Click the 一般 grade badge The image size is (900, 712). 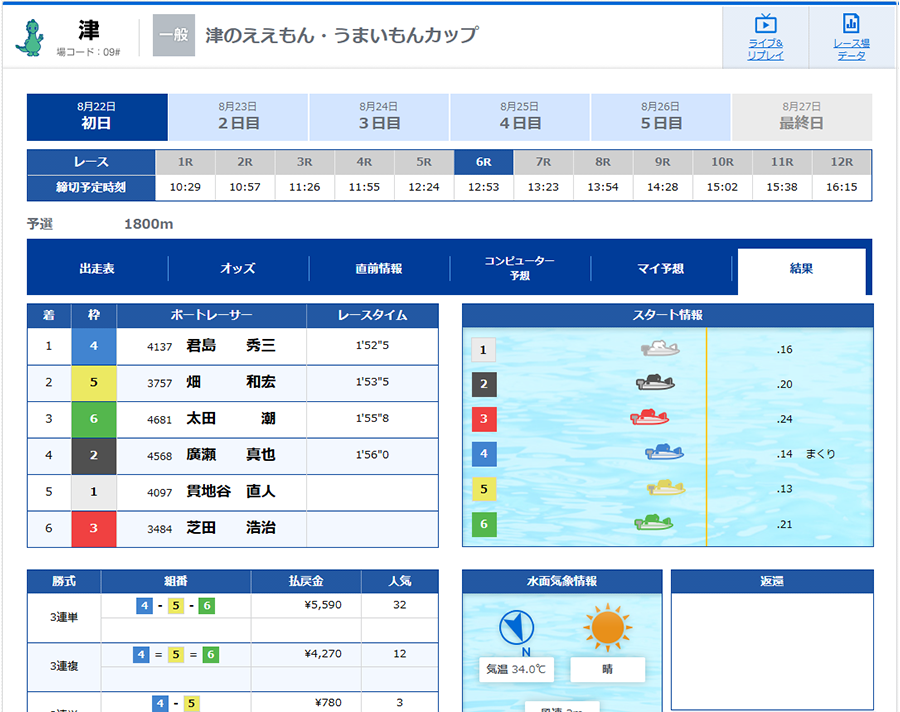[x=173, y=36]
